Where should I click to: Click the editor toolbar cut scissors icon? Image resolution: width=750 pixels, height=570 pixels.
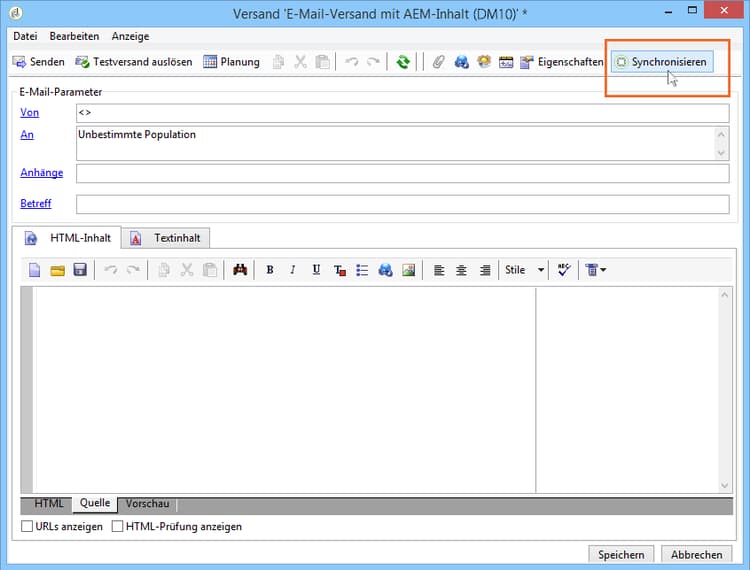point(187,270)
